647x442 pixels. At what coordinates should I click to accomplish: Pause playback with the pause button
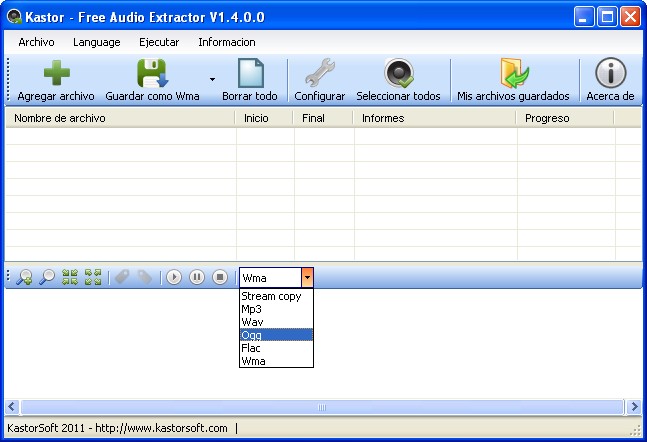(197, 277)
